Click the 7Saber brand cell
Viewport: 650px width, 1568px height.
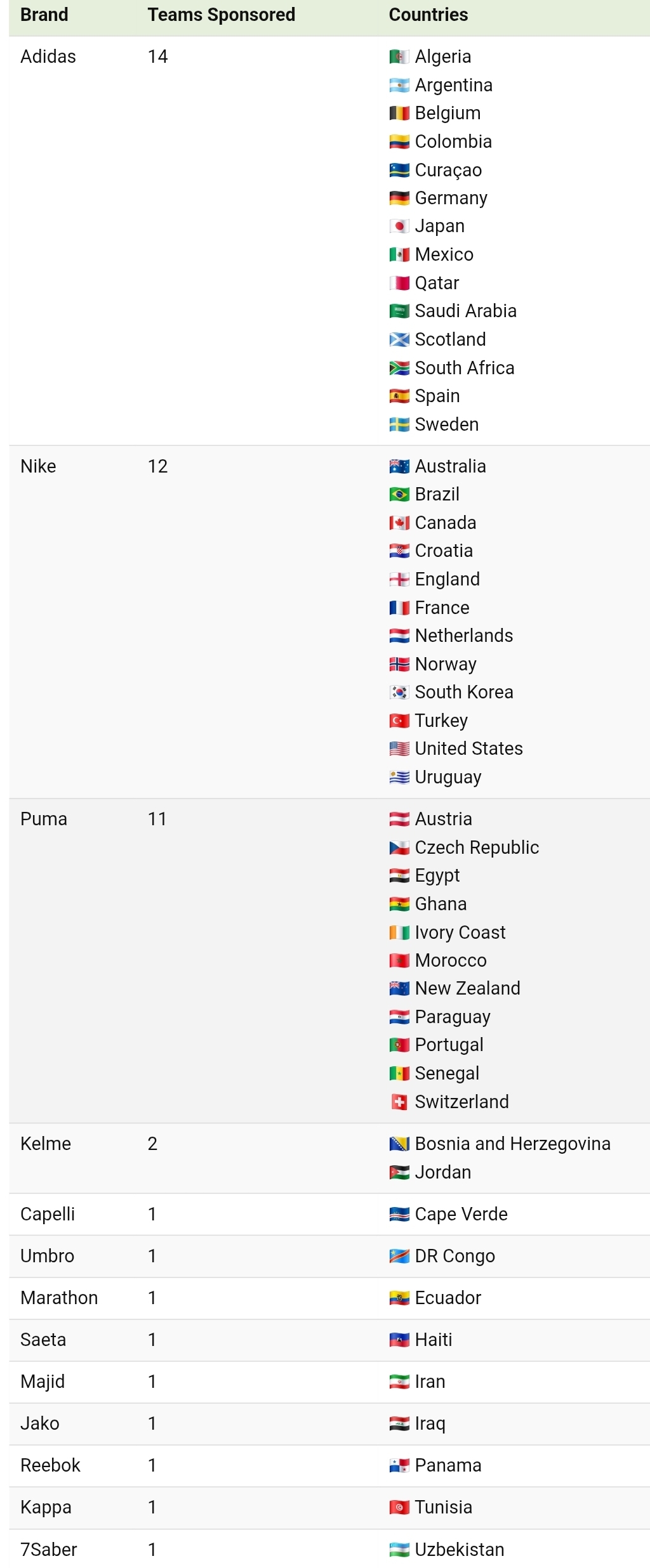click(x=49, y=1550)
